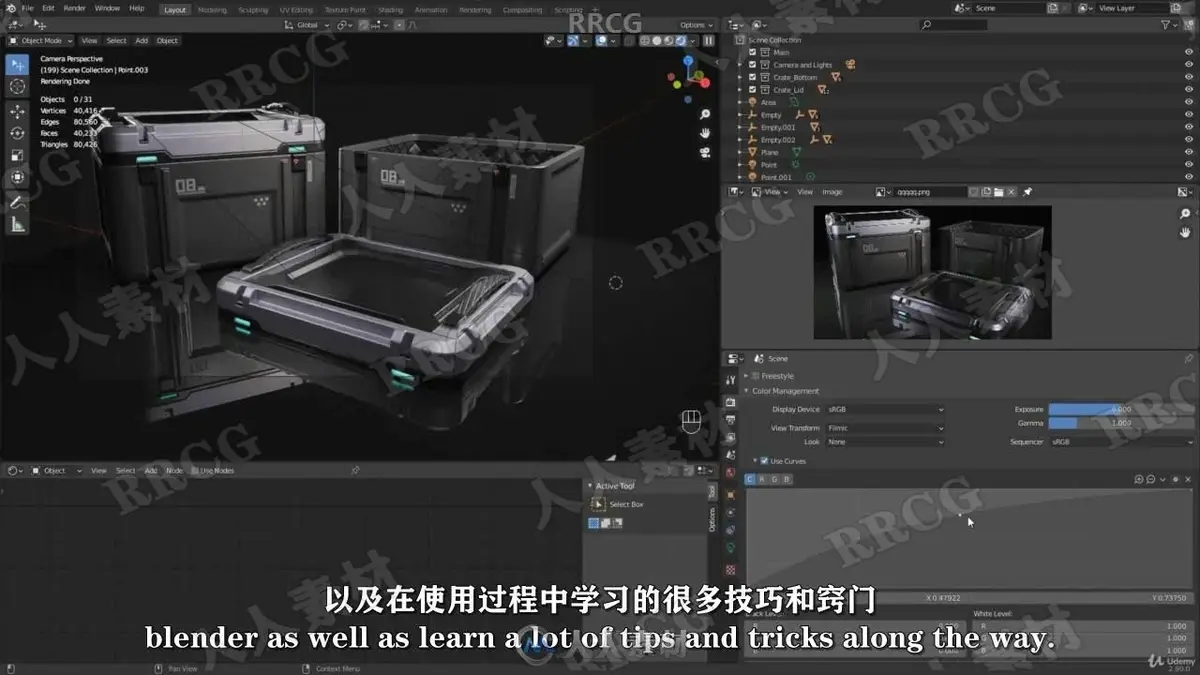Select the Rotate tool

click(17, 133)
